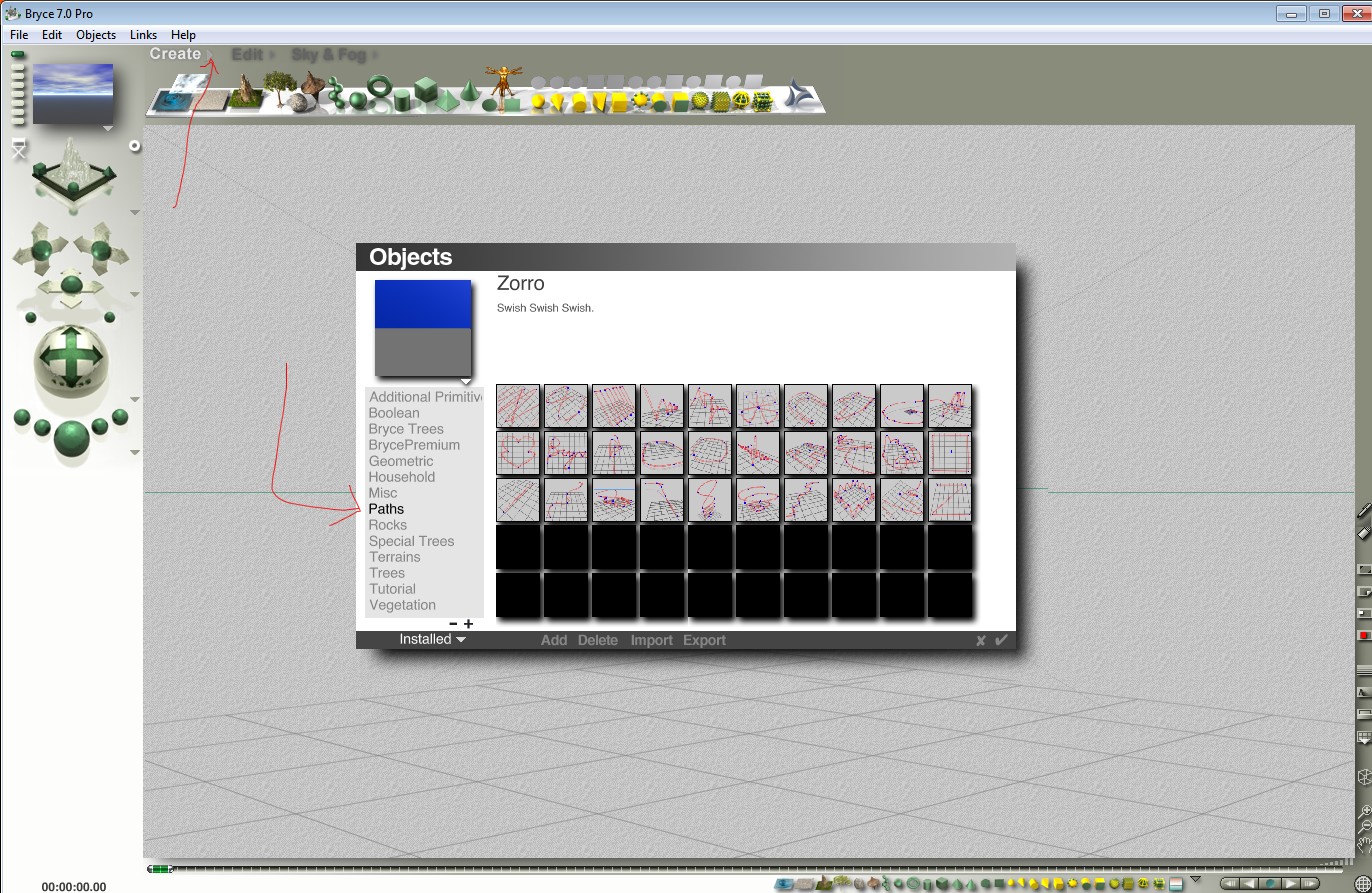Add a category with the plus button

coord(468,624)
